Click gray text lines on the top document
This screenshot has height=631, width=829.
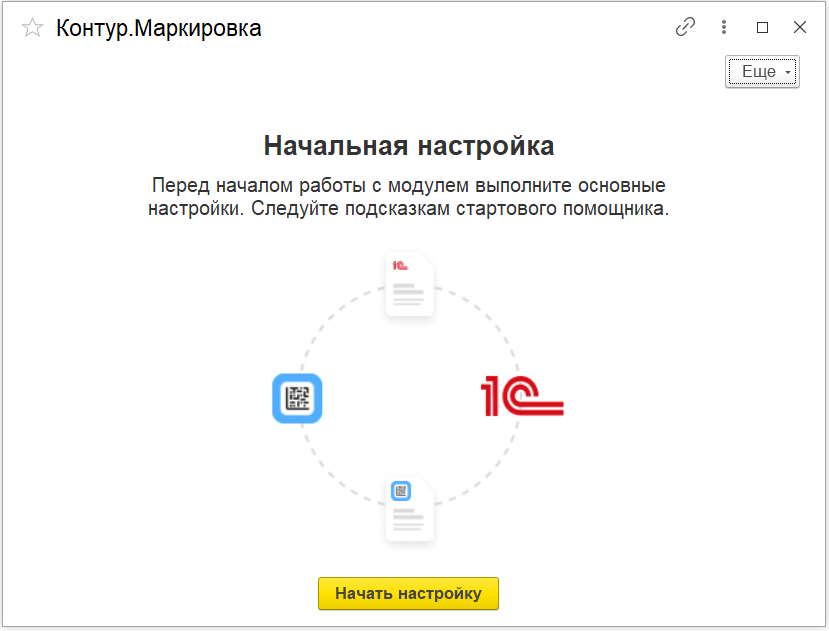[x=410, y=295]
